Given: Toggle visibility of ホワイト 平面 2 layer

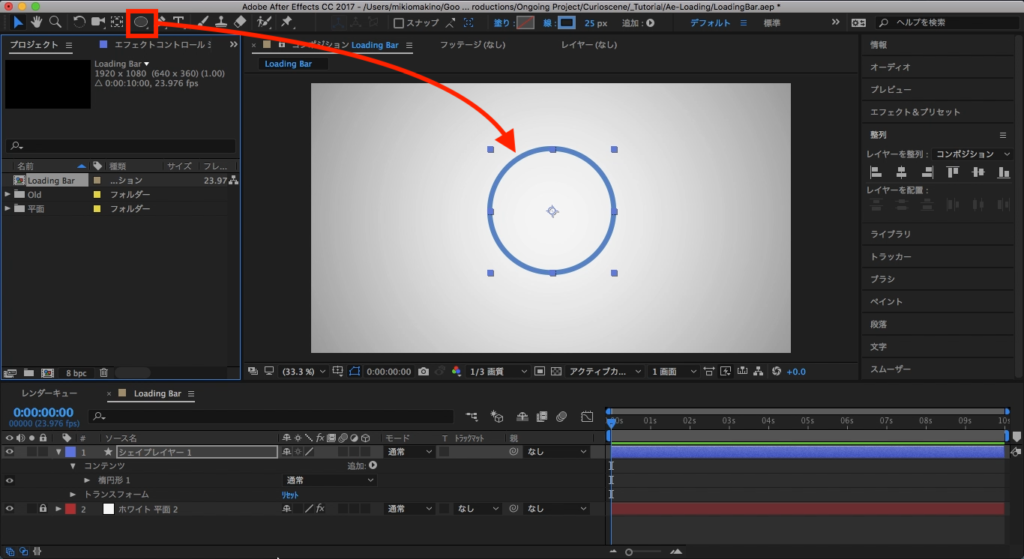Looking at the screenshot, I should pyautogui.click(x=9, y=509).
